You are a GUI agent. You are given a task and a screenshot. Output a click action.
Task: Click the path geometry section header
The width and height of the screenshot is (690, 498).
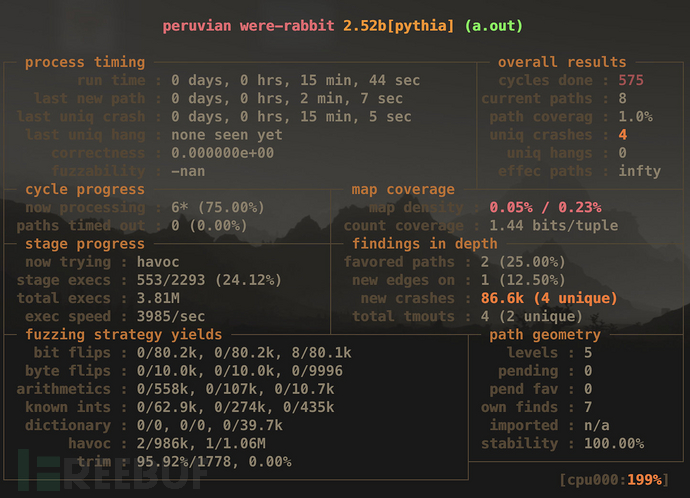pyautogui.click(x=545, y=334)
